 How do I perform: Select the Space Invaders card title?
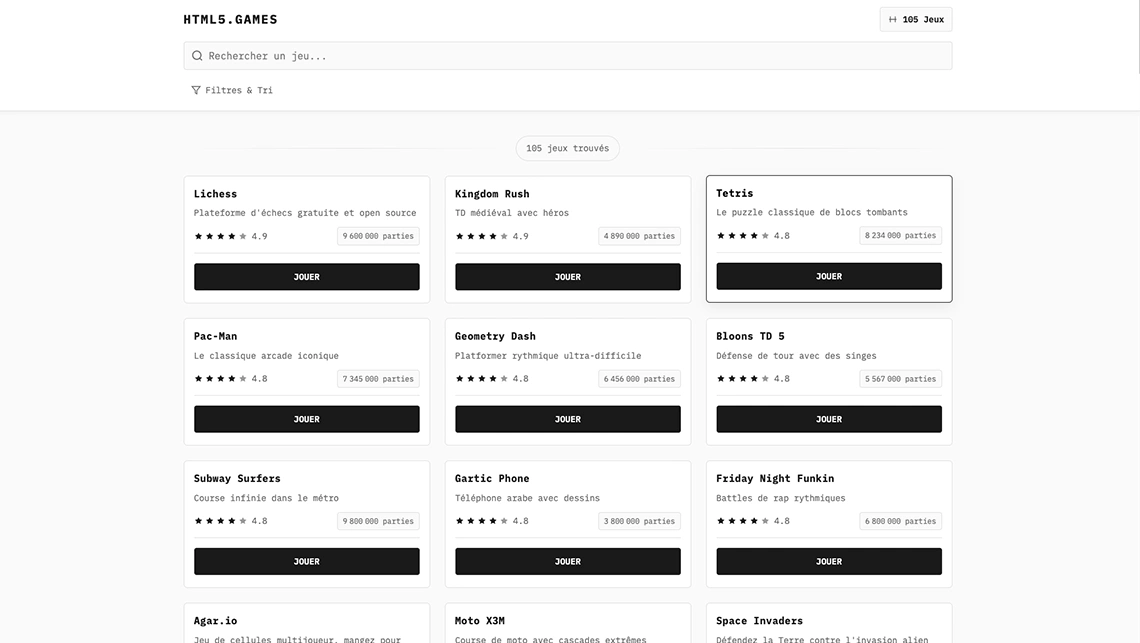click(759, 621)
